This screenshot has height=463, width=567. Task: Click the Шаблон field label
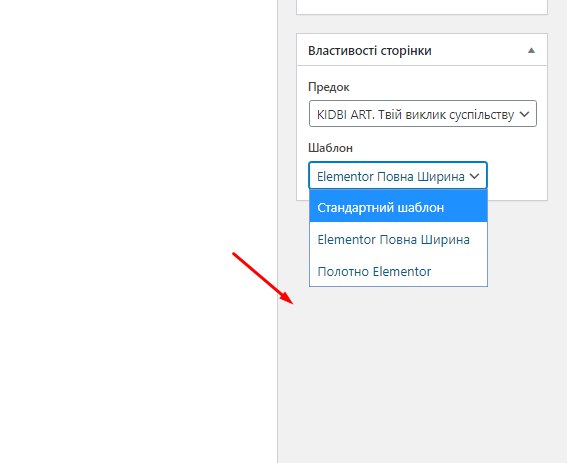[x=330, y=148]
